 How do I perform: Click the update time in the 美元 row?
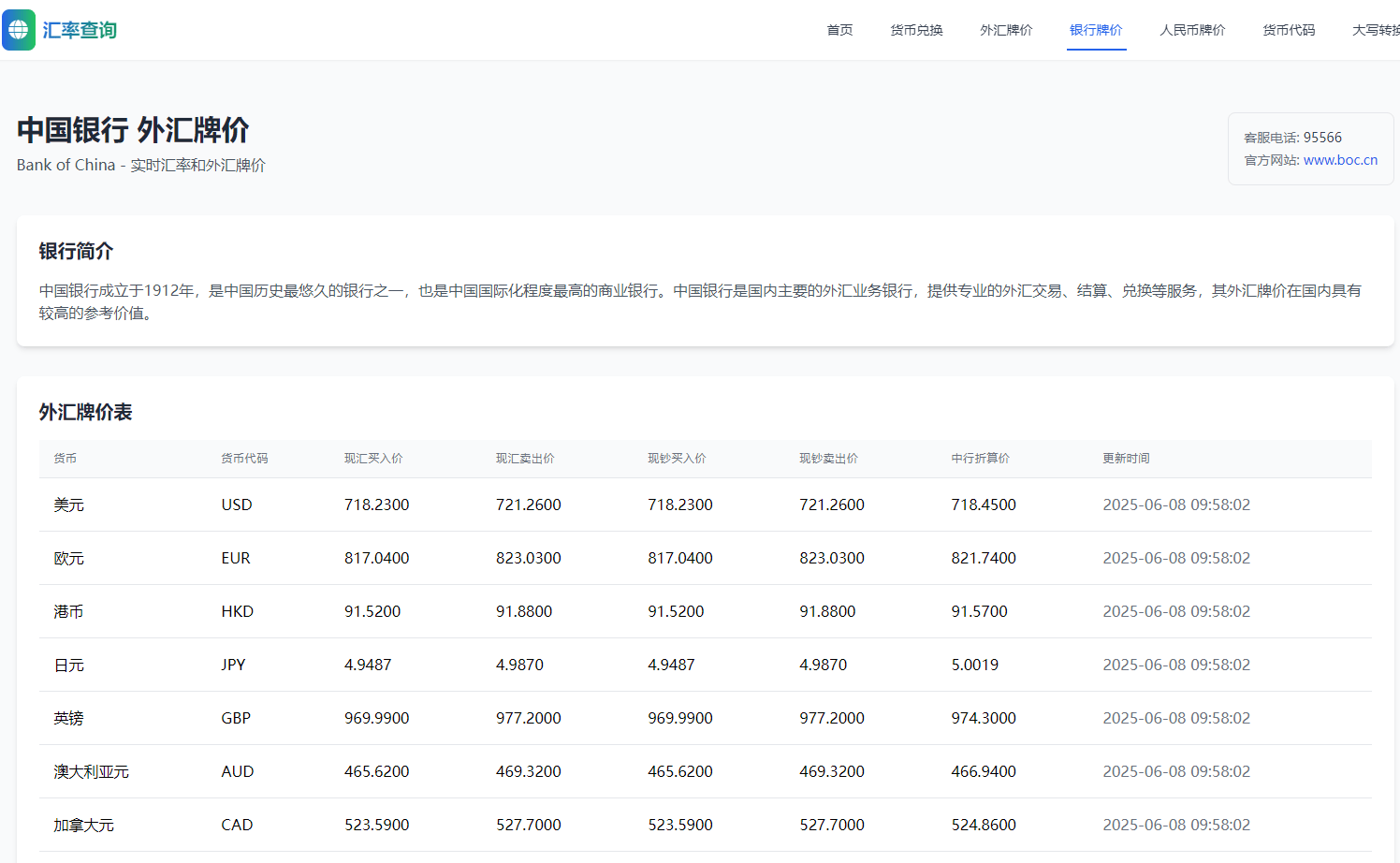(x=1176, y=505)
